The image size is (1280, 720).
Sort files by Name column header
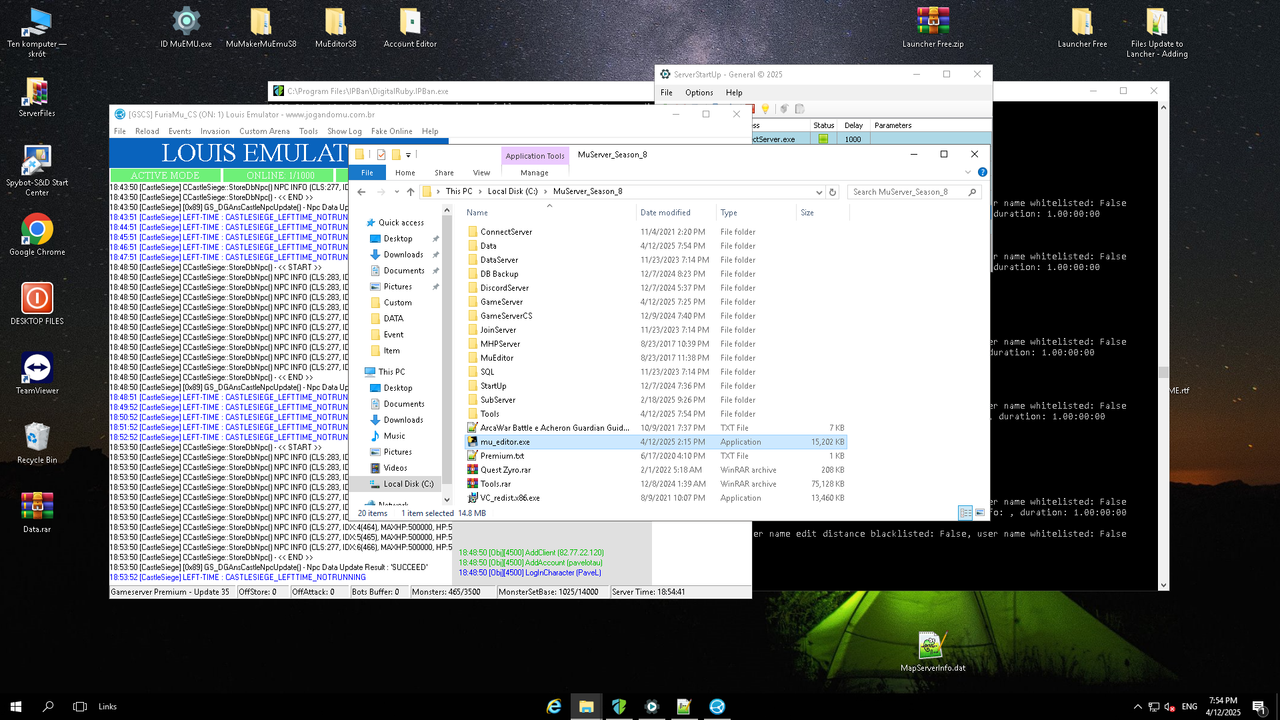click(549, 212)
